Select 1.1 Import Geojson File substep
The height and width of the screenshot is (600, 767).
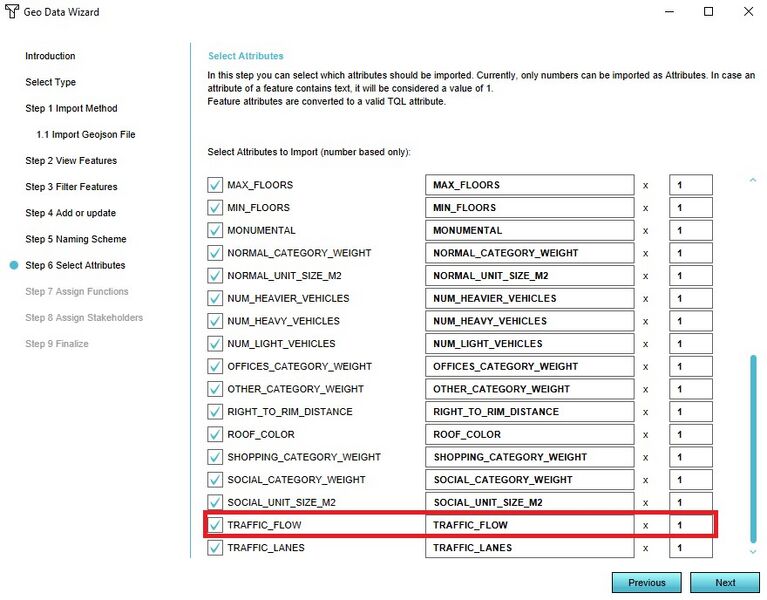coord(85,134)
